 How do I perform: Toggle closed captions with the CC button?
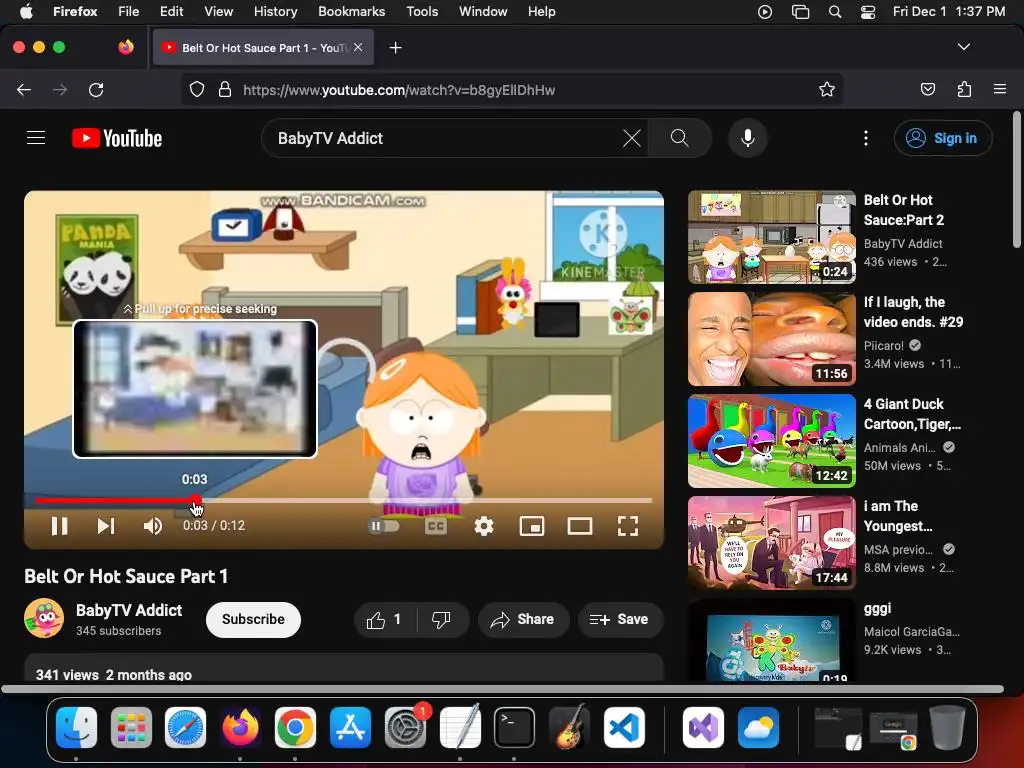(x=436, y=526)
